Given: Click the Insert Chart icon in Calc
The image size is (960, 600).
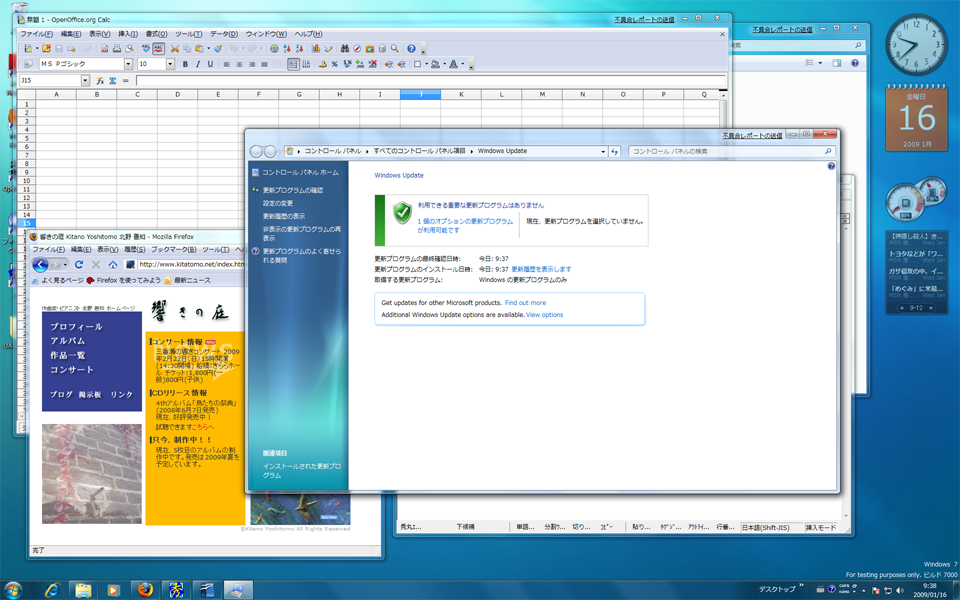Looking at the screenshot, I should click(x=316, y=48).
